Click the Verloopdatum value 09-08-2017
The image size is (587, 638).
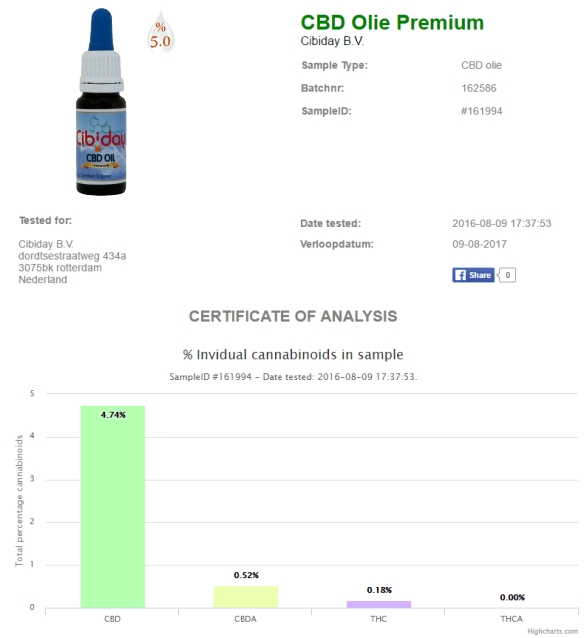click(479, 244)
